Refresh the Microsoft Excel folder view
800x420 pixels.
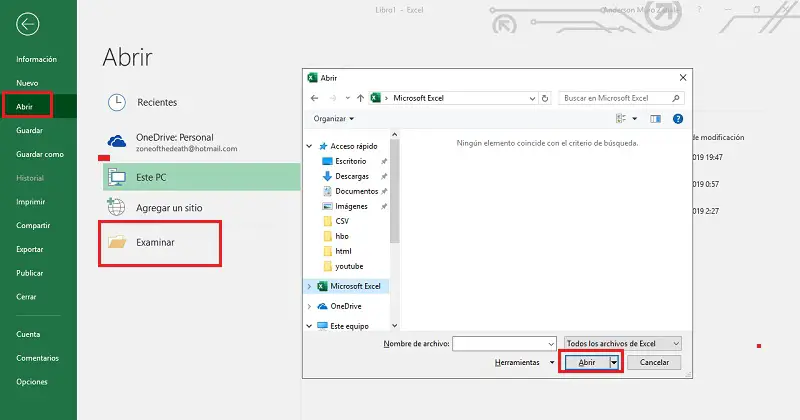[x=545, y=98]
